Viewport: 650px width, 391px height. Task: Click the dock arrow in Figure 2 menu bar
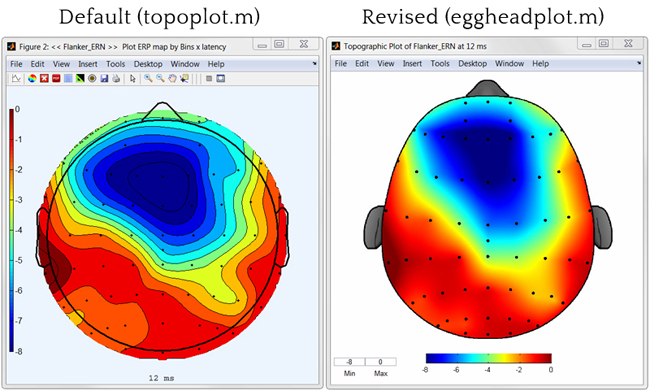coord(314,63)
